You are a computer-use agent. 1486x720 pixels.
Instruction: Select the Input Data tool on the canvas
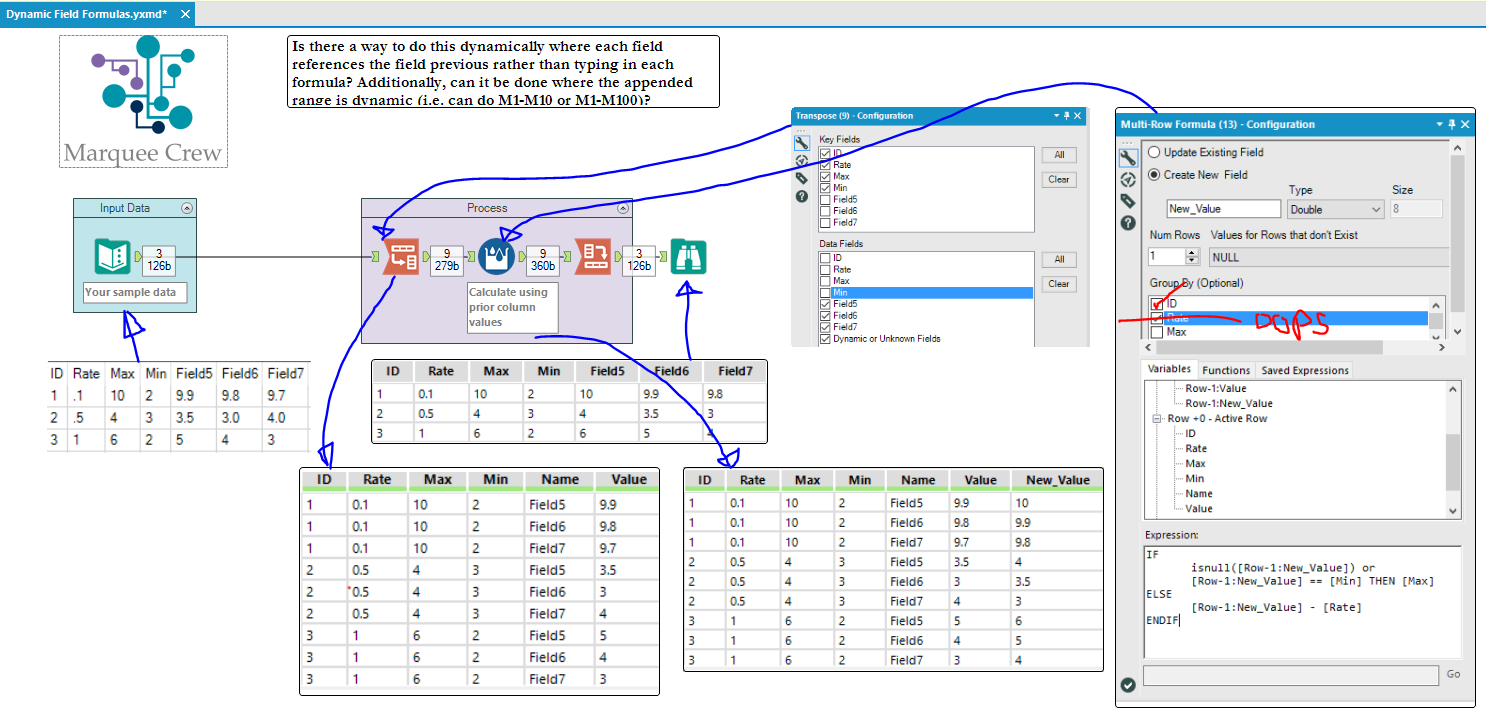pyautogui.click(x=110, y=257)
